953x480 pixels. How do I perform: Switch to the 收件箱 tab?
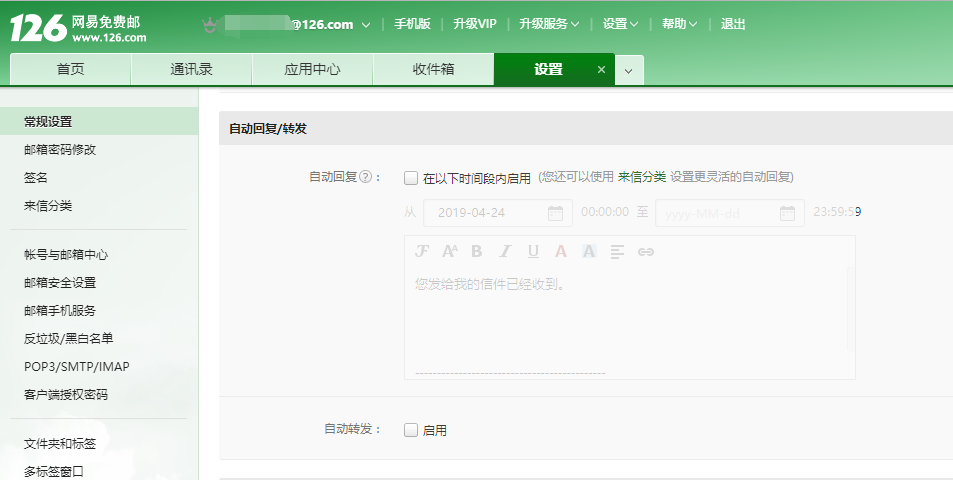point(433,70)
